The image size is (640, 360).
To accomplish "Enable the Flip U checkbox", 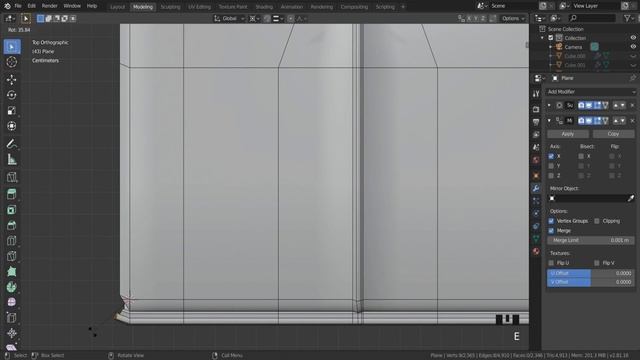I will click(x=551, y=263).
